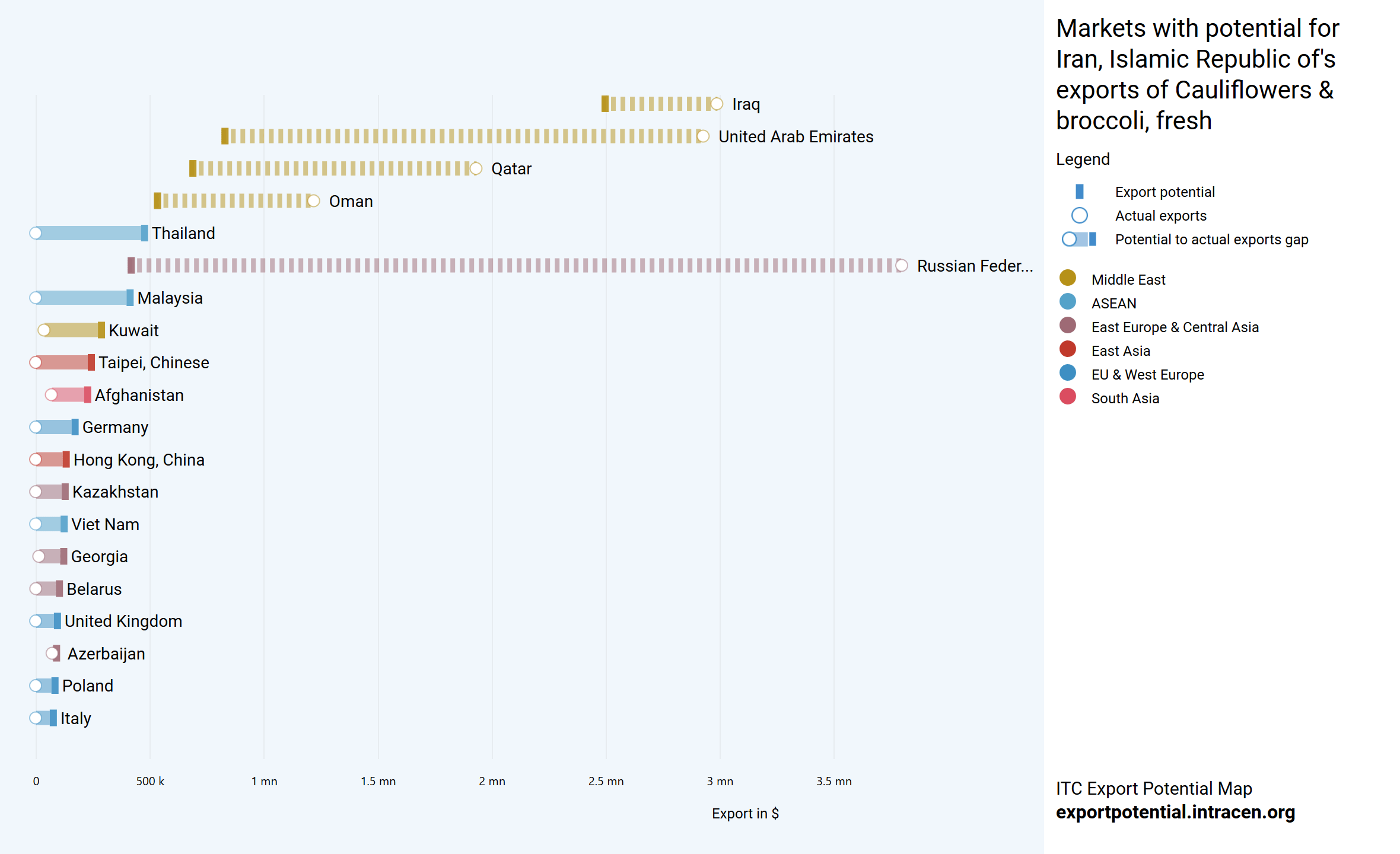Click the Potential to actual exports gap icon

1079,239
